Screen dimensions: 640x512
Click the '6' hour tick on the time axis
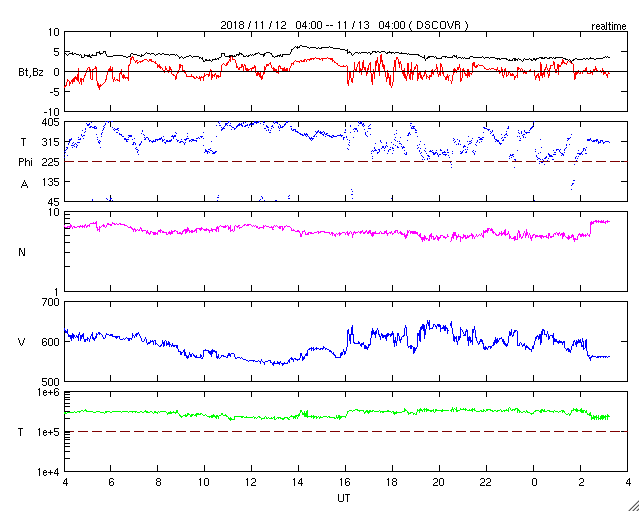click(111, 483)
